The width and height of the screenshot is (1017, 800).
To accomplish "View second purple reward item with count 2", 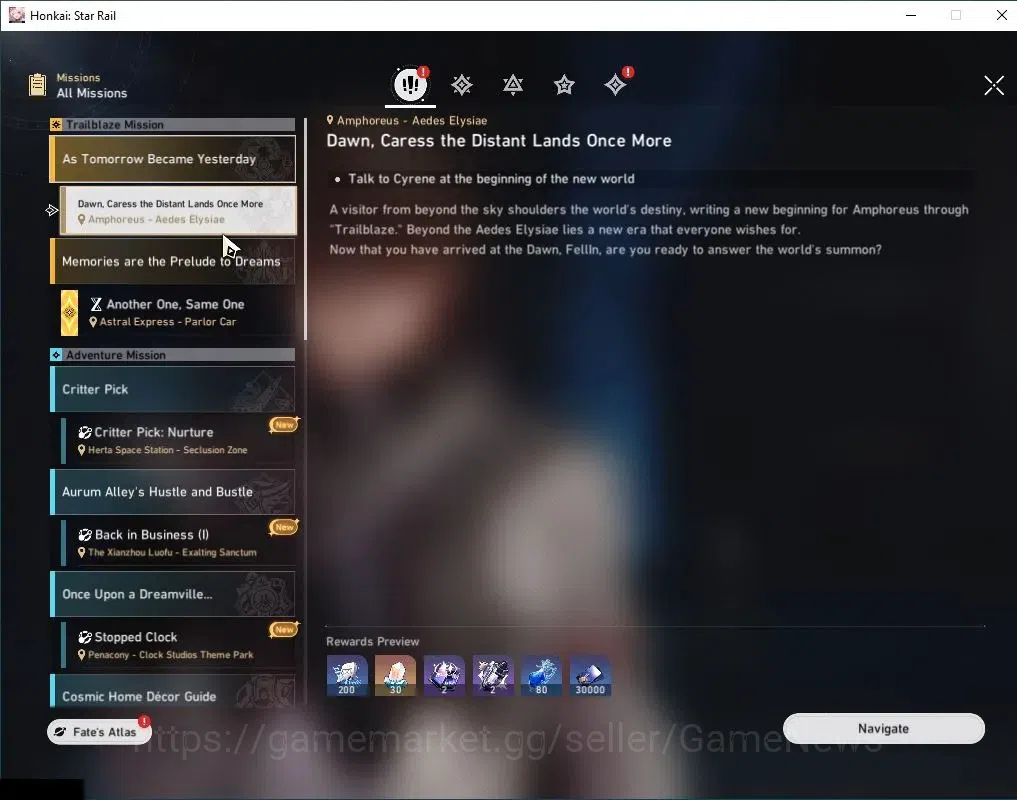I will (493, 675).
